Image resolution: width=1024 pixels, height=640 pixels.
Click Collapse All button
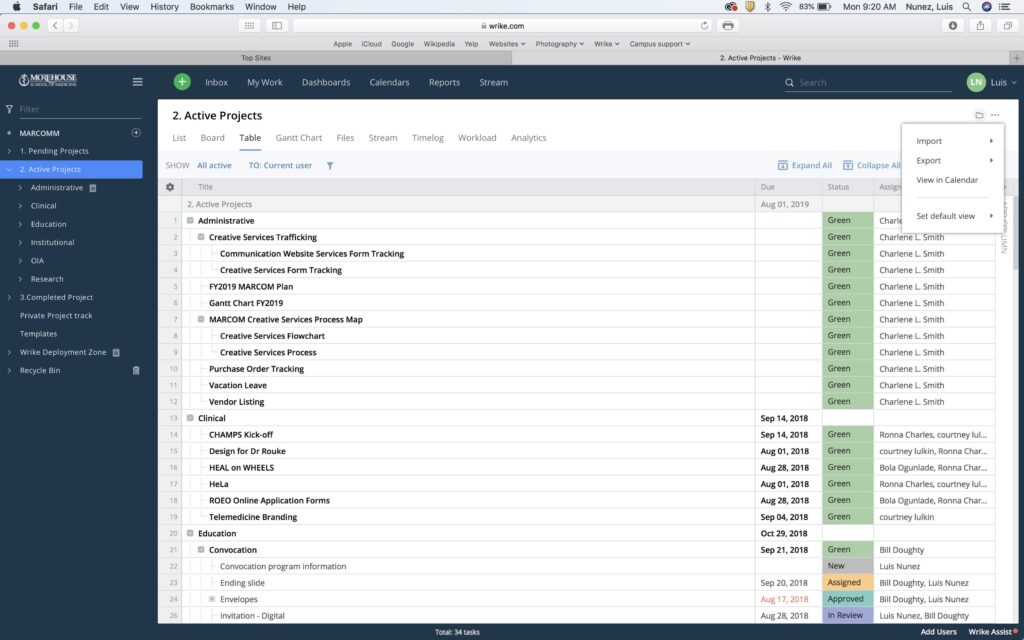pyautogui.click(x=871, y=166)
